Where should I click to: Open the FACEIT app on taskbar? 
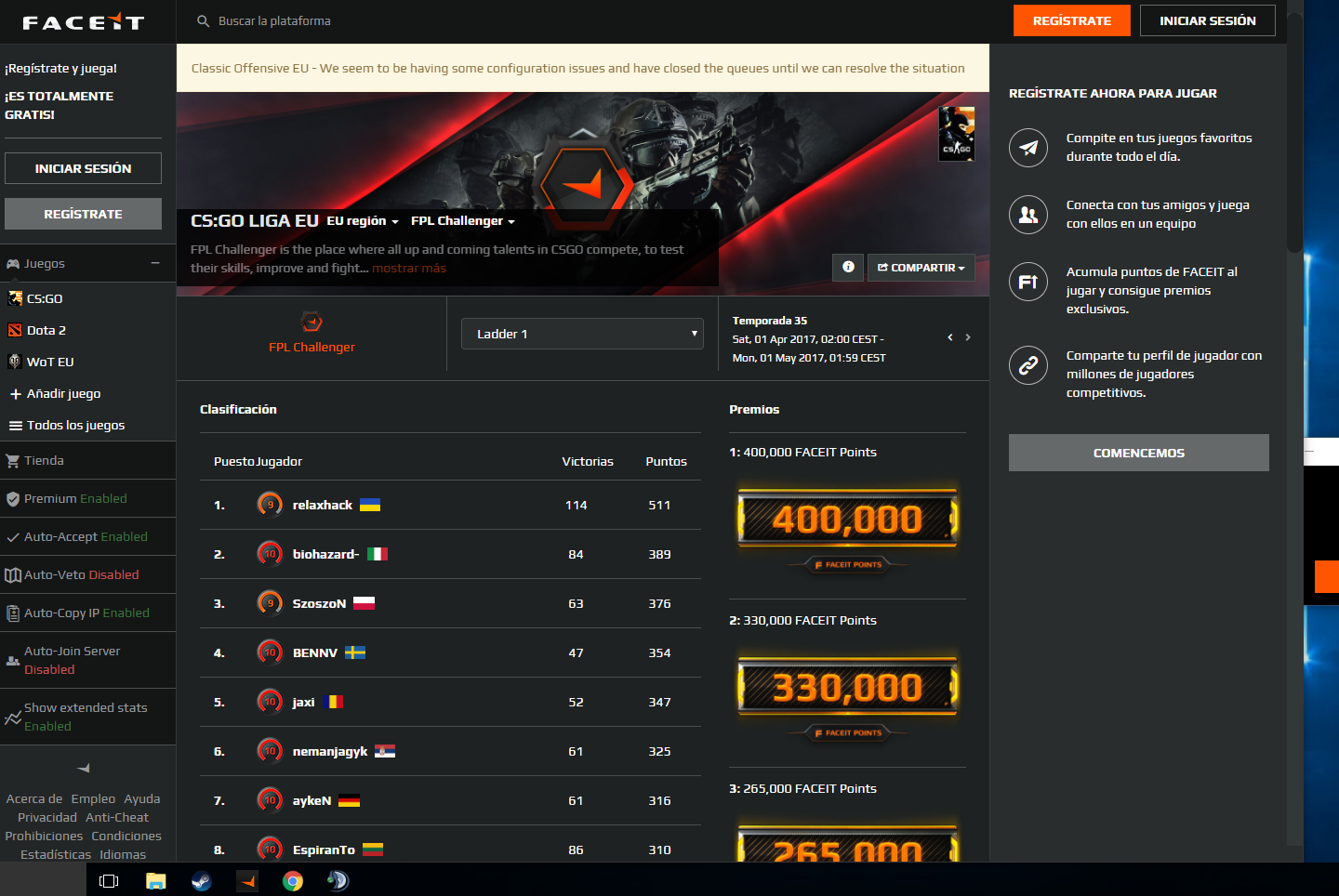(x=247, y=880)
